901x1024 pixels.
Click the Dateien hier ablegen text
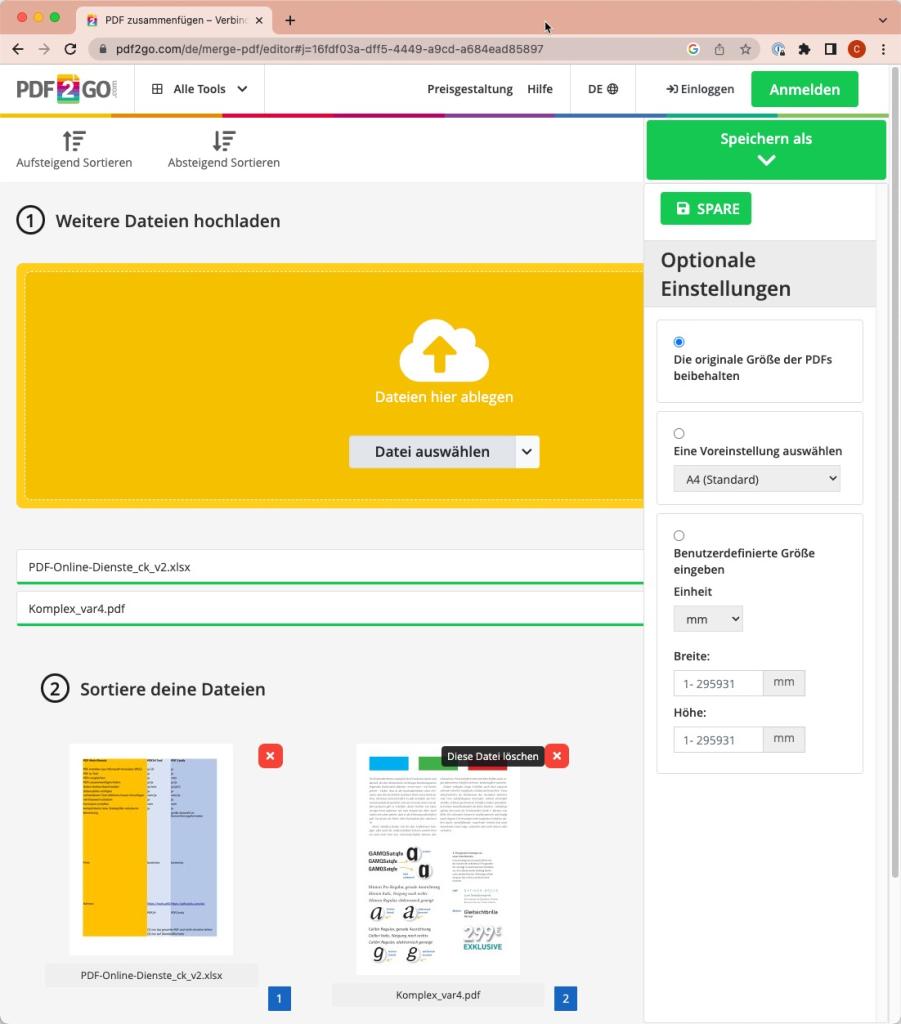[x=444, y=397]
